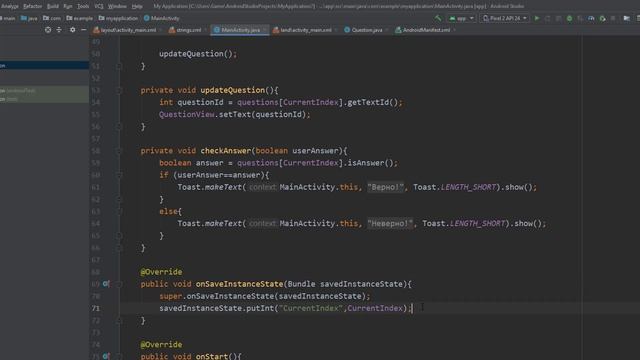The width and height of the screenshot is (640, 360).
Task: Select the MainActivity breadcrumb class
Action: [x=162, y=18]
